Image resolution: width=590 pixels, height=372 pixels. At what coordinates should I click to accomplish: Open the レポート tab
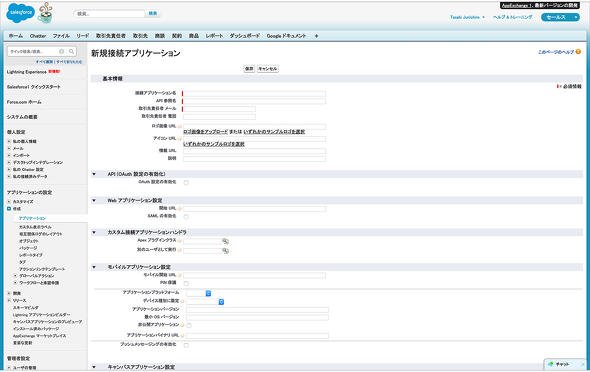point(214,36)
